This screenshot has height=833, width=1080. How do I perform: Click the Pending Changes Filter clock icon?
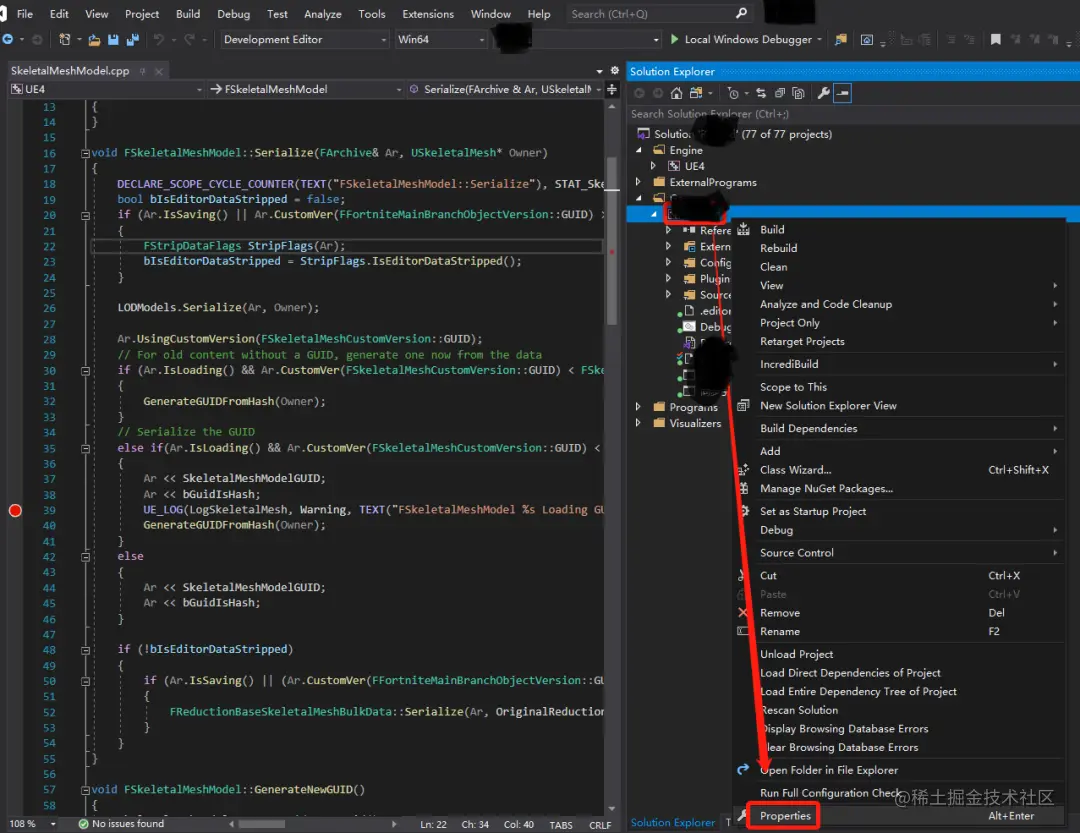click(733, 93)
